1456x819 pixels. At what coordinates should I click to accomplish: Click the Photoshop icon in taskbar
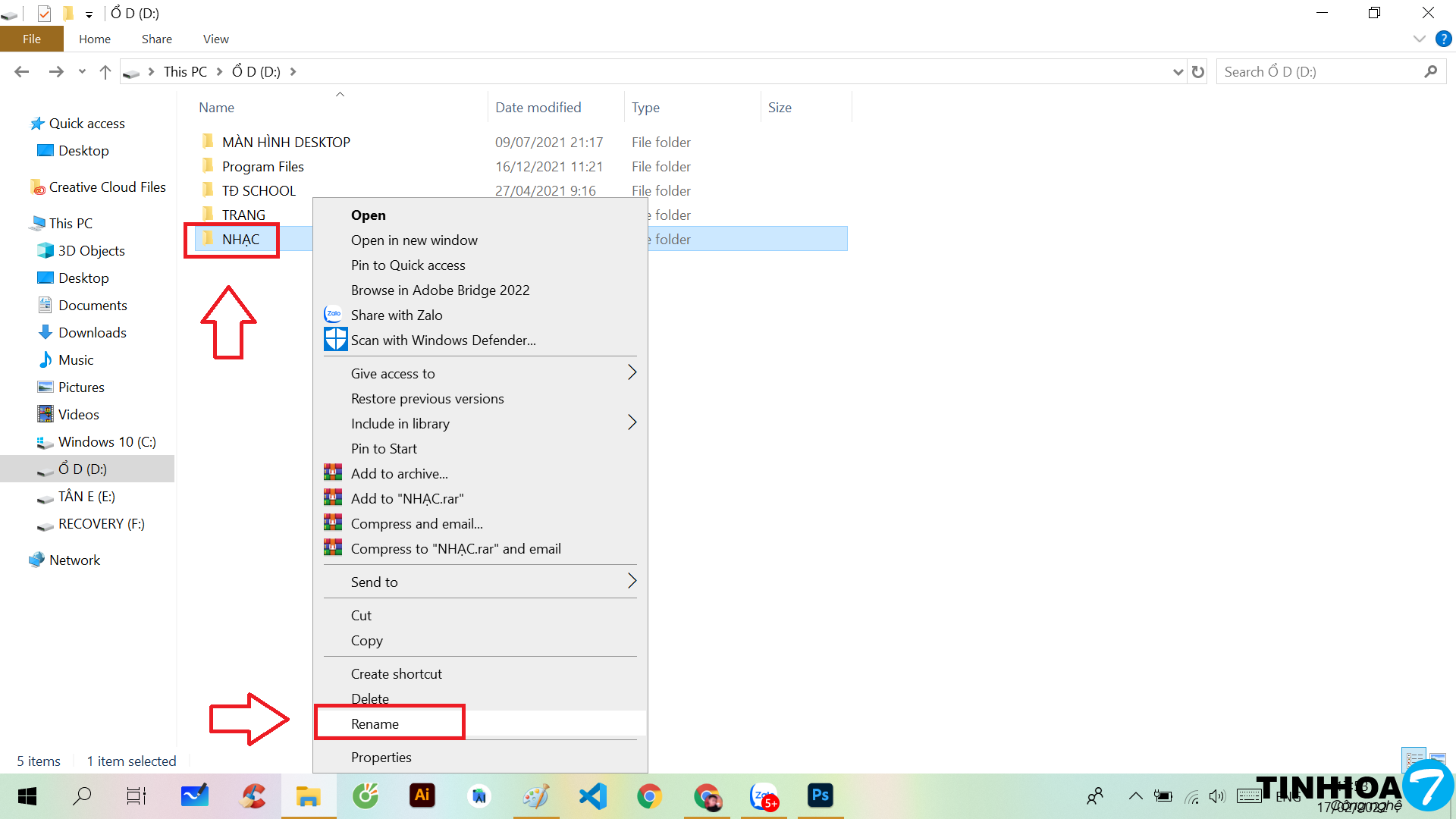(820, 795)
